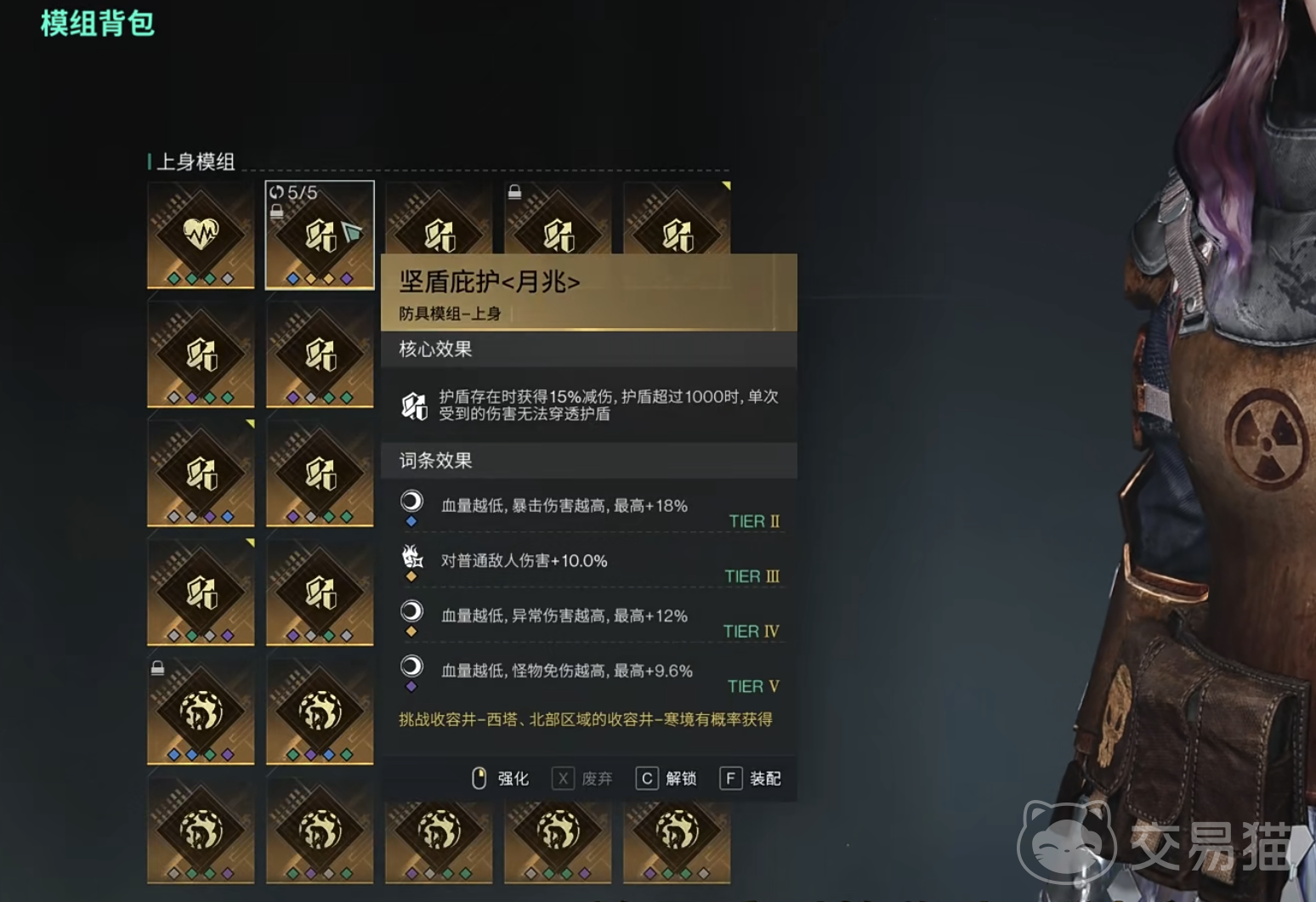This screenshot has height=902, width=1316.
Task: Select the first flame module in bottom row
Action: tap(201, 830)
